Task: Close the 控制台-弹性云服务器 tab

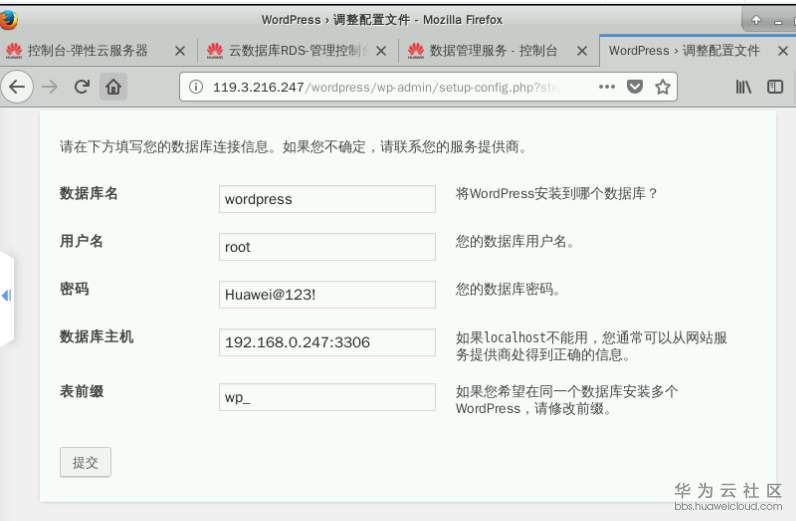Action: 180,51
